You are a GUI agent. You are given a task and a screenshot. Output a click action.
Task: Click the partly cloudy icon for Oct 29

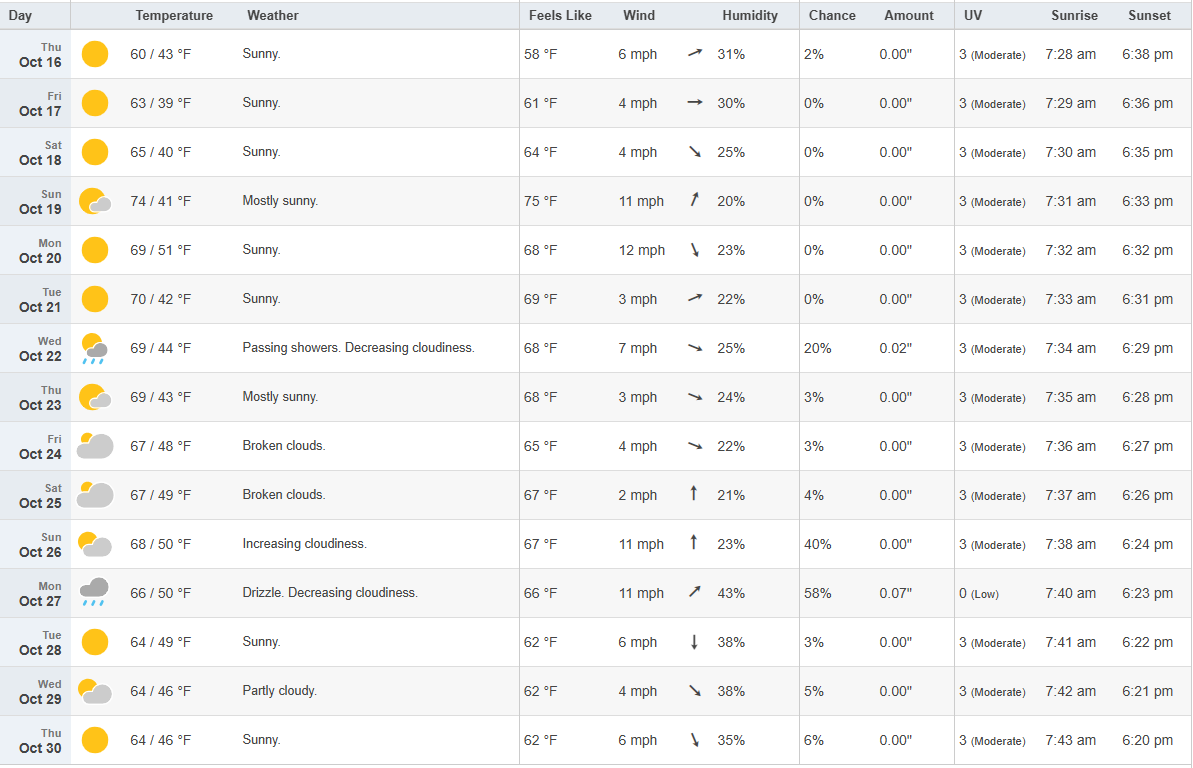tap(95, 691)
